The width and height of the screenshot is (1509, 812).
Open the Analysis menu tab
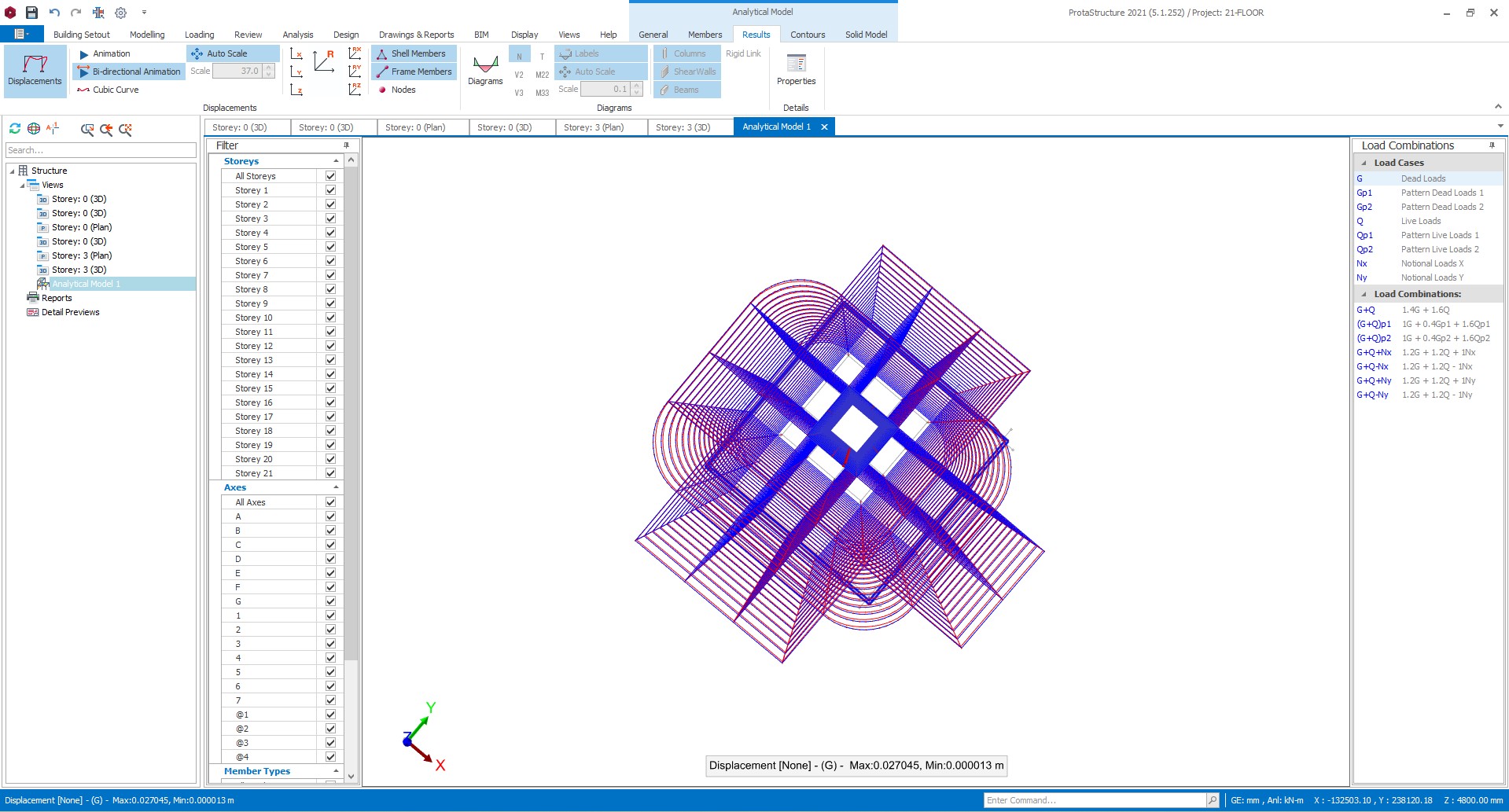point(298,35)
